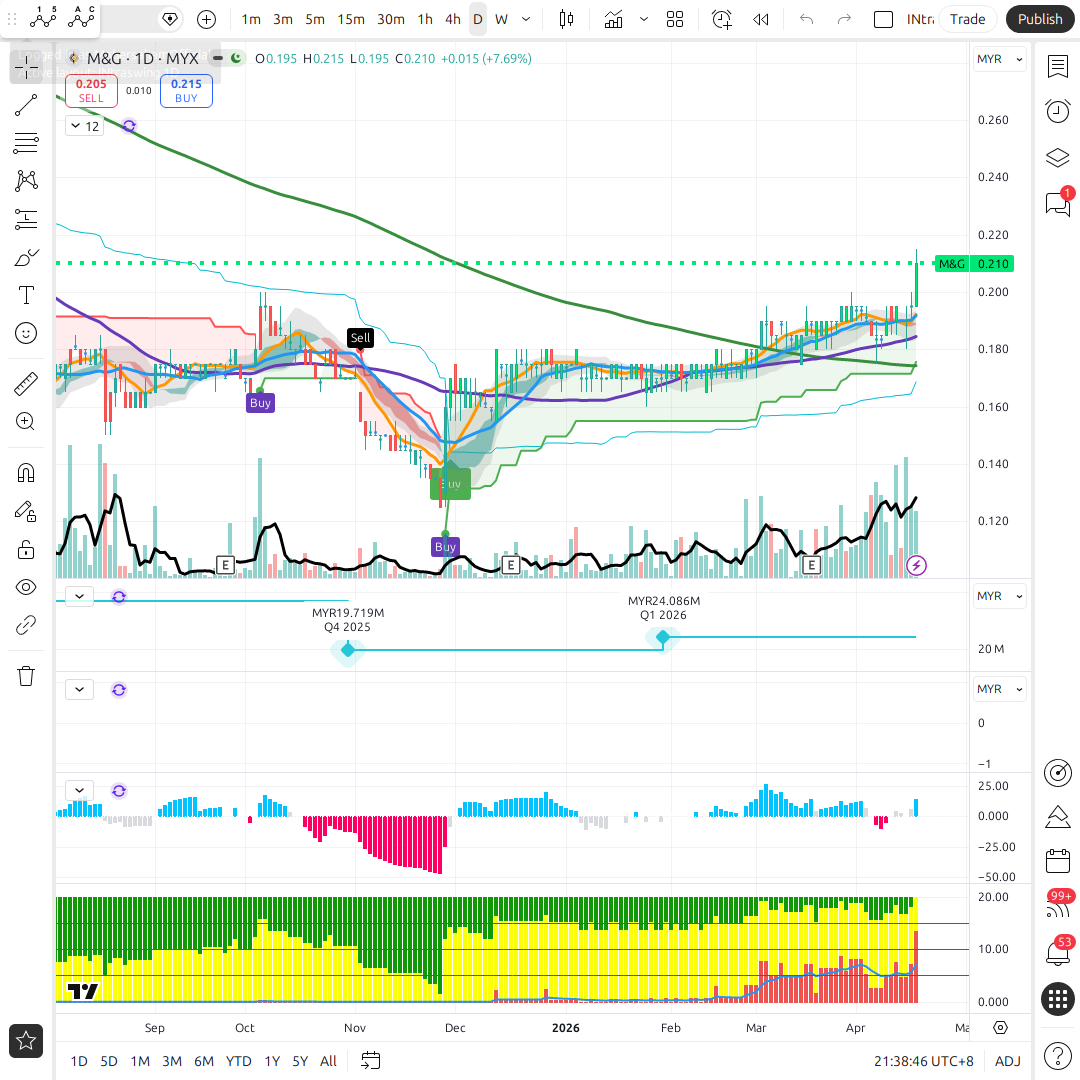Click the Q1 2026 earnings diamond marker
The image size is (1080, 1080).
tap(662, 637)
